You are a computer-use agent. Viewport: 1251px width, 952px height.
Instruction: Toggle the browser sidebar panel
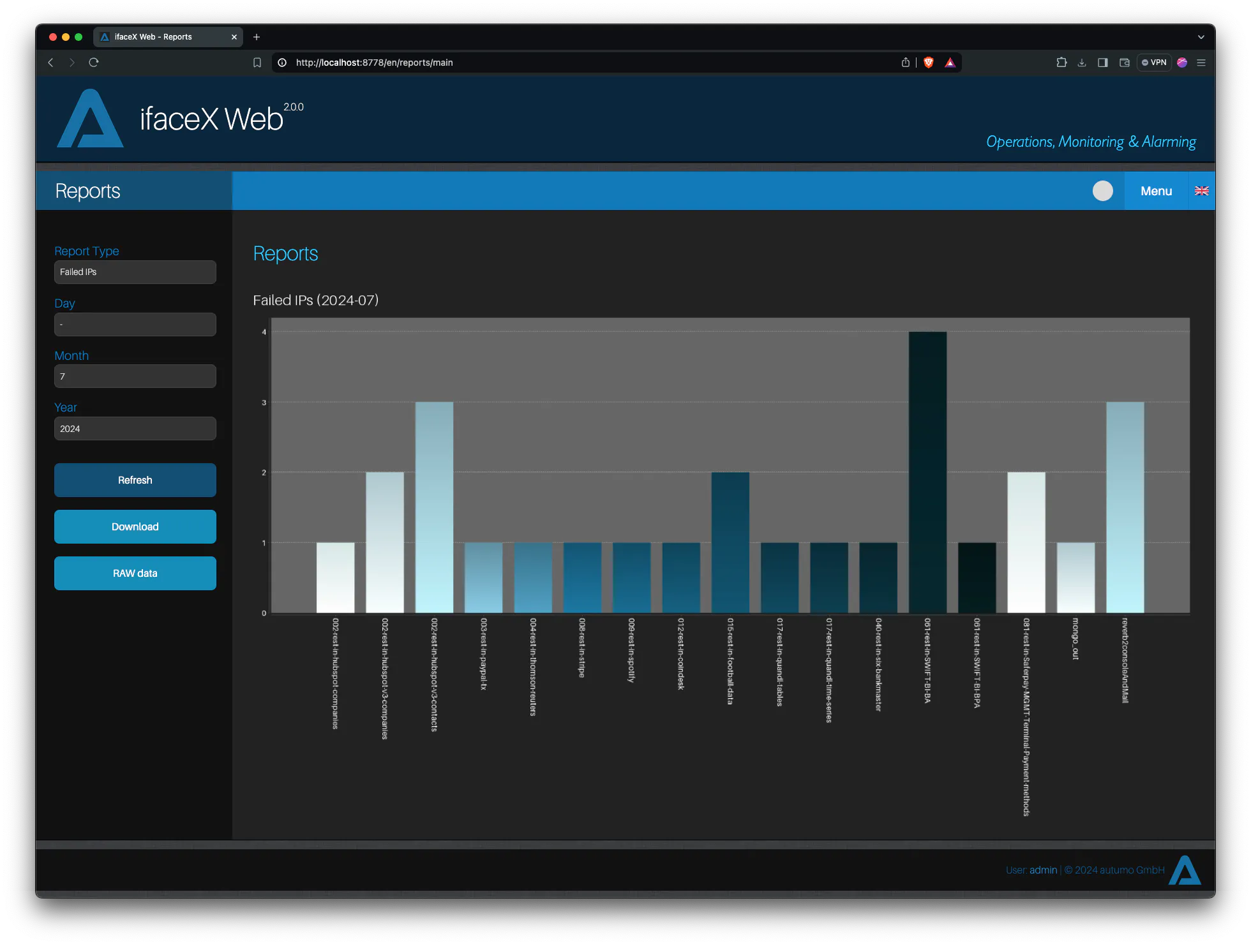point(1102,63)
